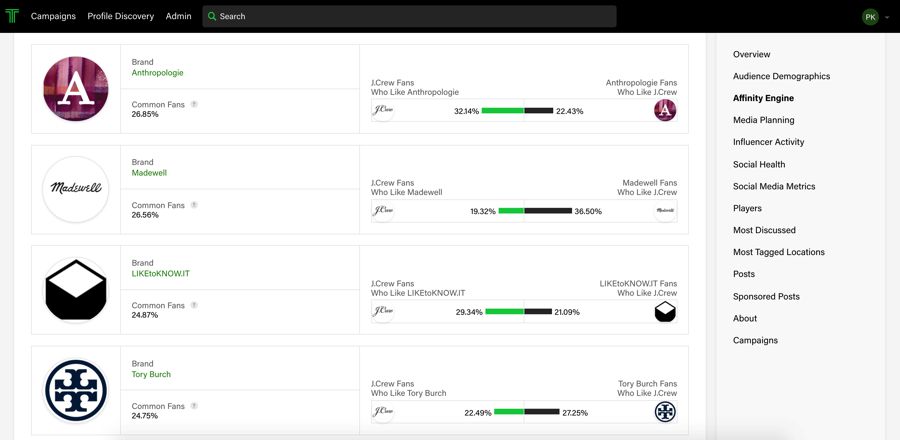The height and width of the screenshot is (440, 900).
Task: Click the Tory Burch brand logo
Action: (x=76, y=391)
